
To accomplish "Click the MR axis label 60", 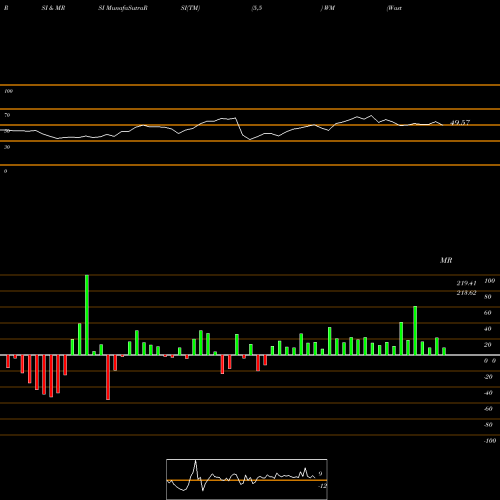I will (x=488, y=313).
